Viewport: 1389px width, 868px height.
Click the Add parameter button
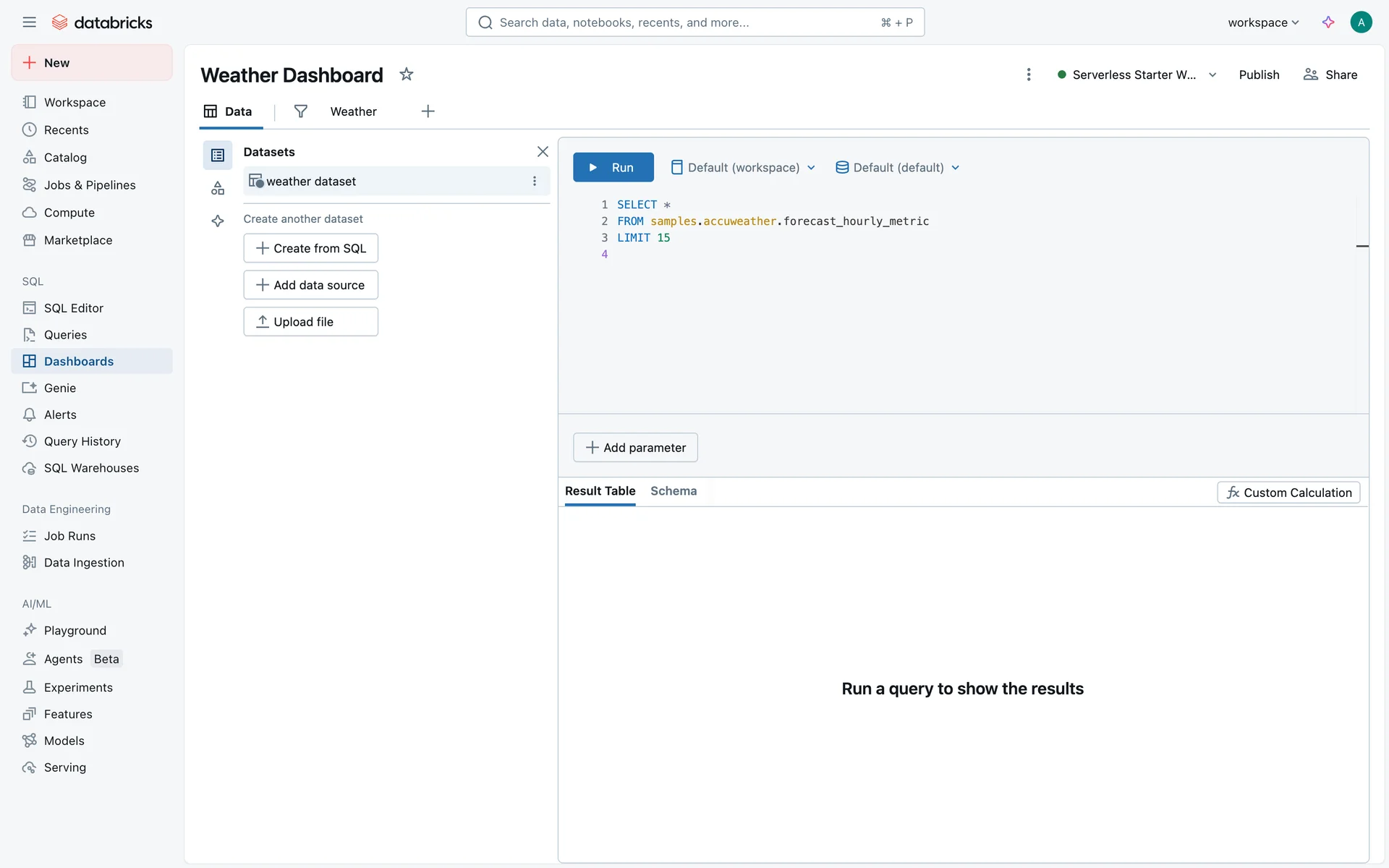(635, 448)
